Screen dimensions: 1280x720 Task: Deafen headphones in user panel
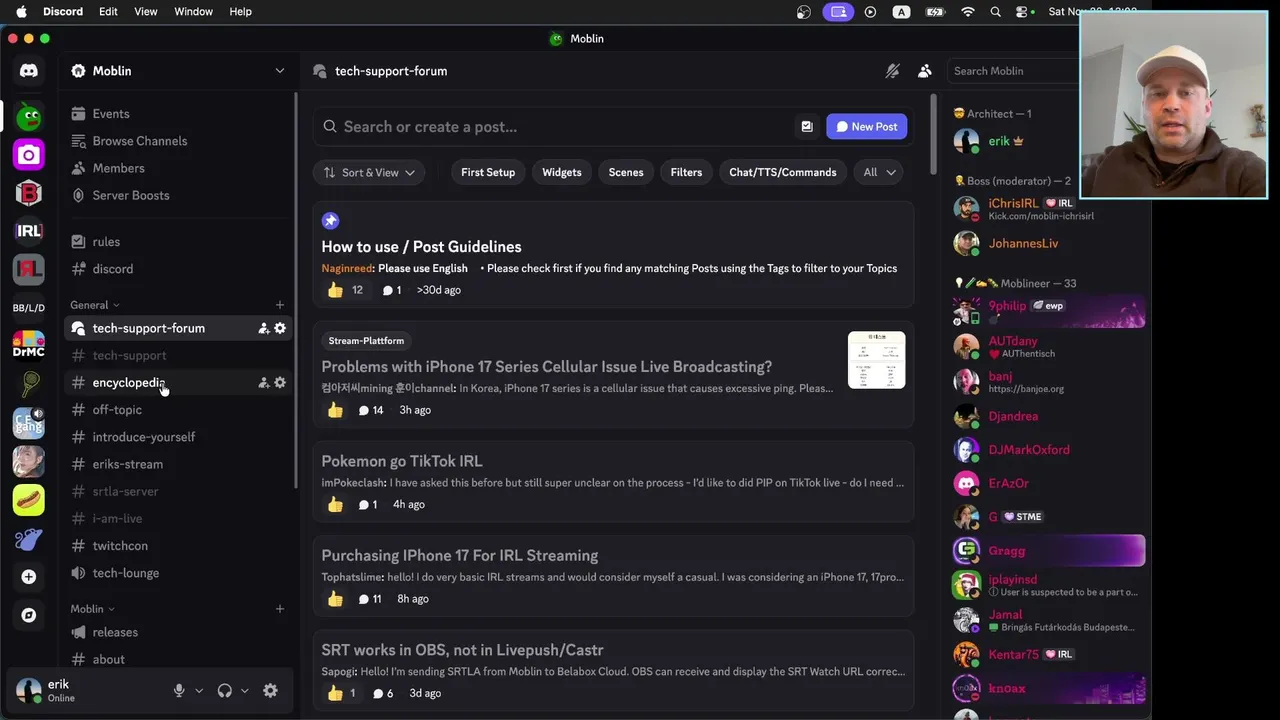coord(225,690)
